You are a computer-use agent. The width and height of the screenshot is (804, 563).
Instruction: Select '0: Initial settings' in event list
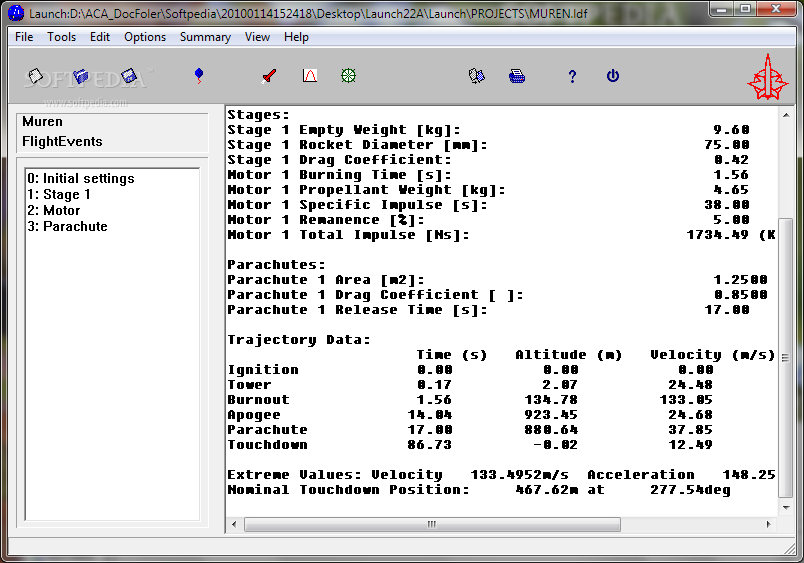coord(81,178)
